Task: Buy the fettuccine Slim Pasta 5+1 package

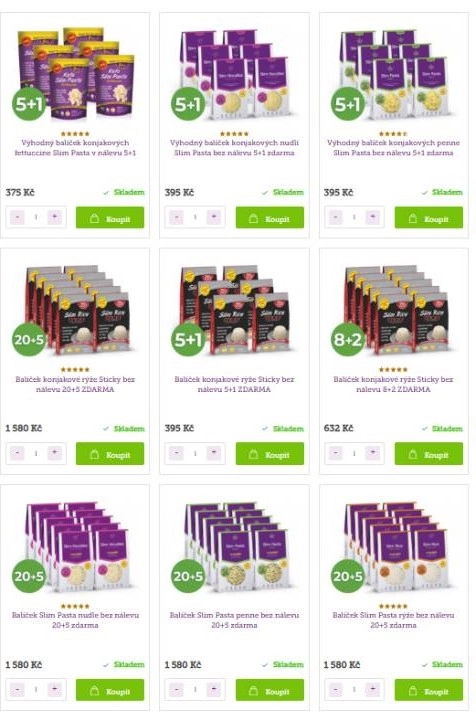Action: [x=110, y=218]
